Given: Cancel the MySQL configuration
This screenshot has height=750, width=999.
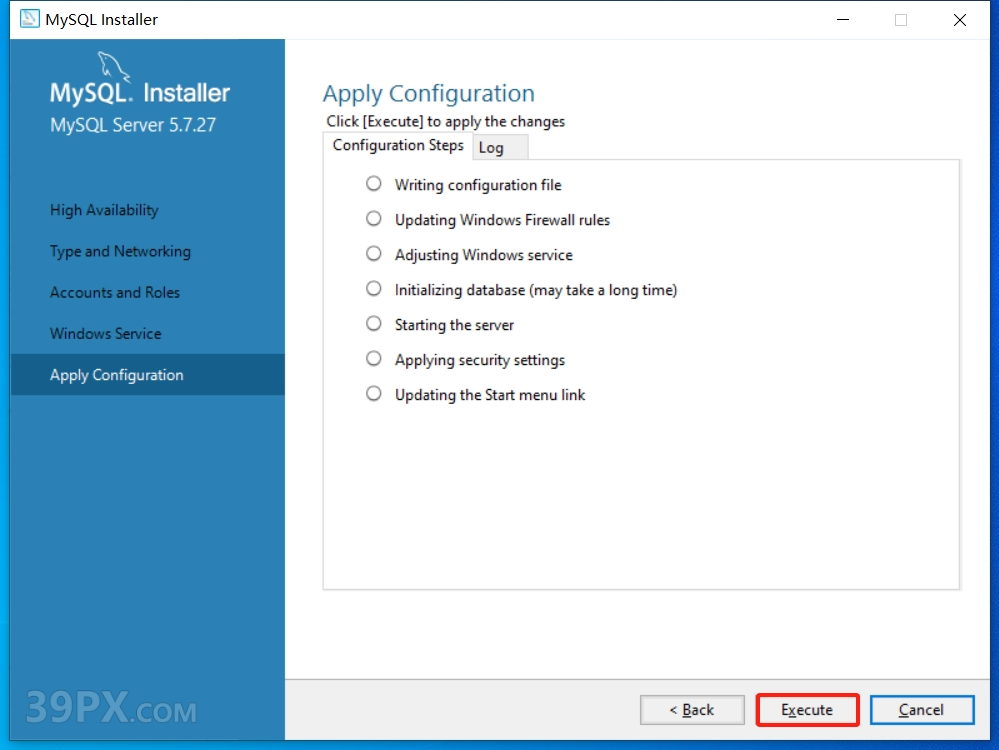Looking at the screenshot, I should point(921,710).
